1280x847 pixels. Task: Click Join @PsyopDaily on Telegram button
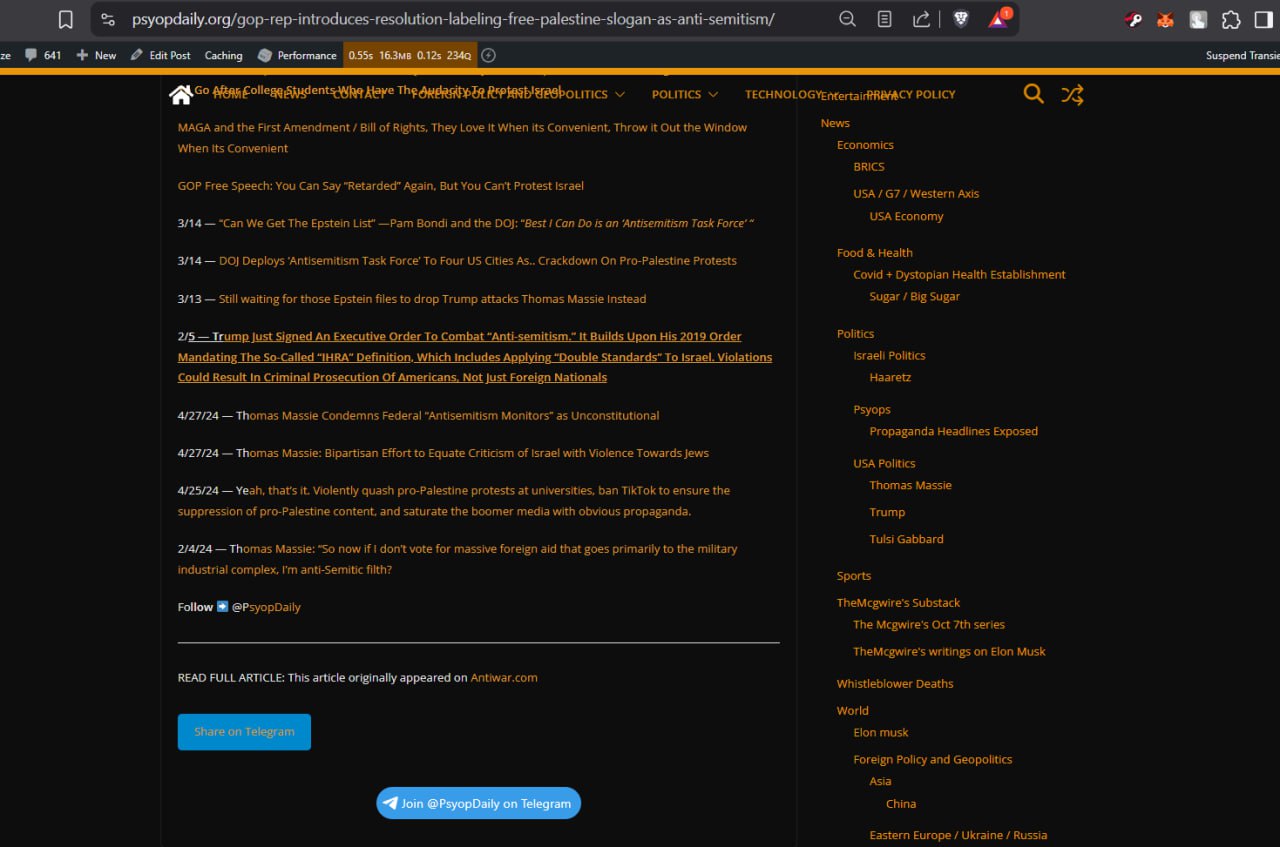coord(478,803)
